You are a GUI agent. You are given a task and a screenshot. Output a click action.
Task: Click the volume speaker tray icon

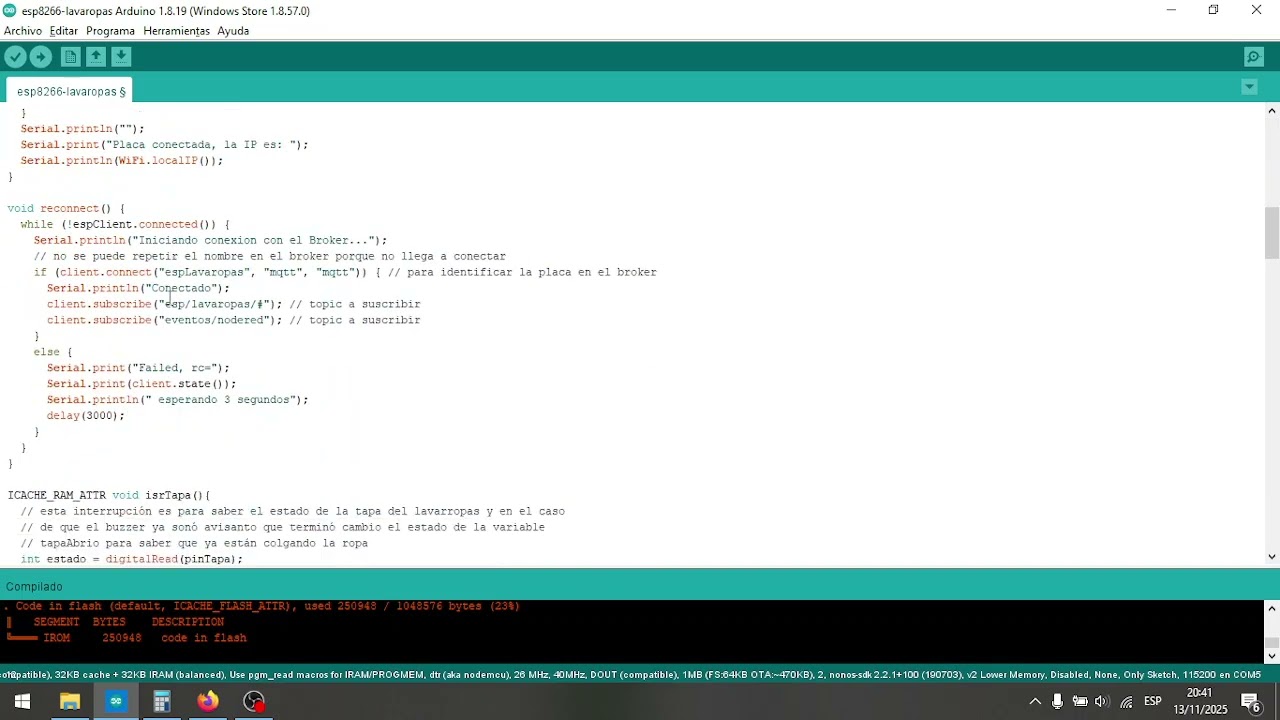click(x=1102, y=701)
